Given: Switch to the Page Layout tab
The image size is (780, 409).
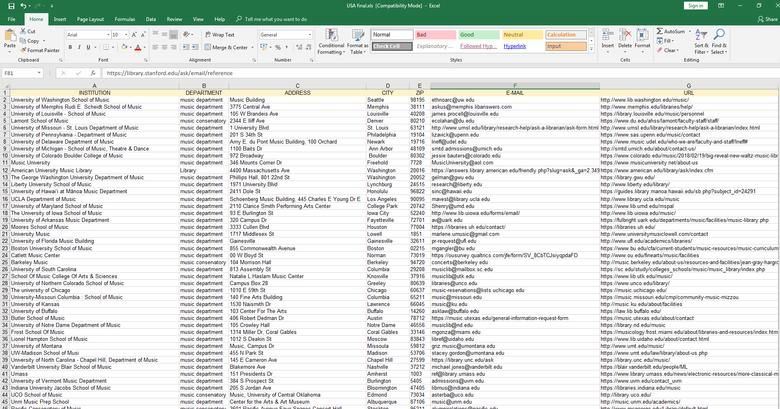Looking at the screenshot, I should coord(91,19).
